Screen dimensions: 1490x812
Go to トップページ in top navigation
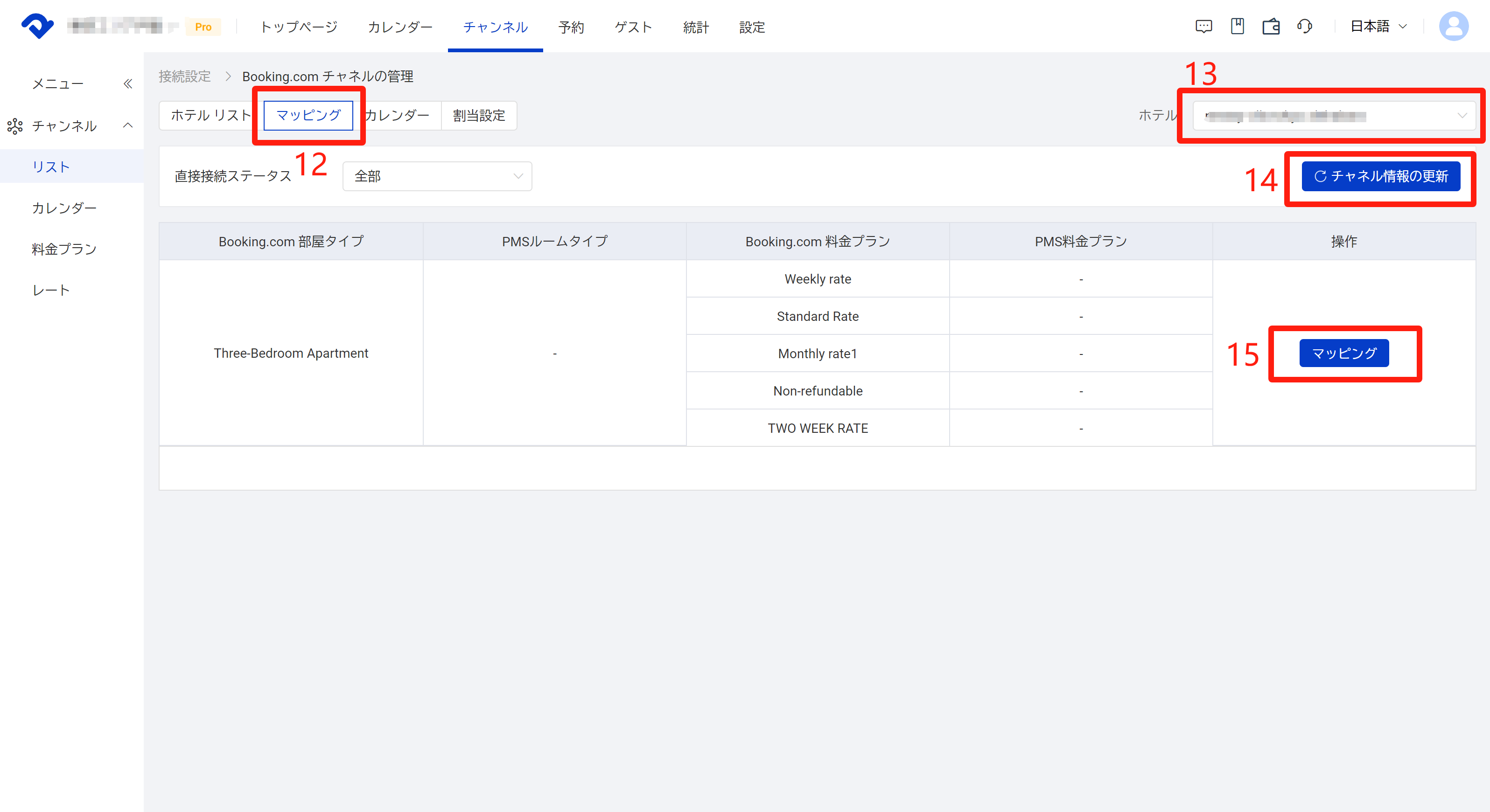[x=299, y=27]
